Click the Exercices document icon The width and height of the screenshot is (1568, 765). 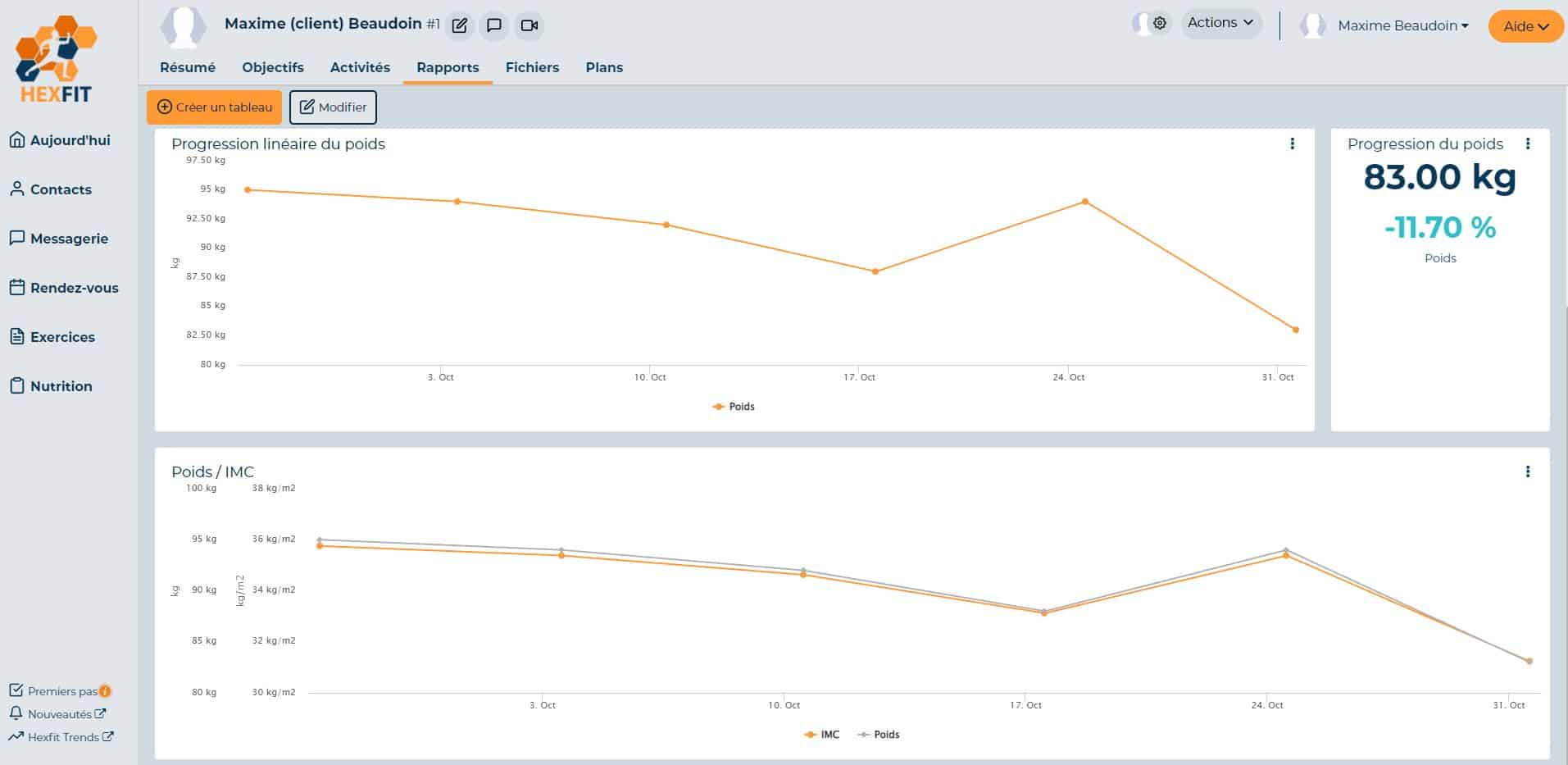(x=17, y=336)
